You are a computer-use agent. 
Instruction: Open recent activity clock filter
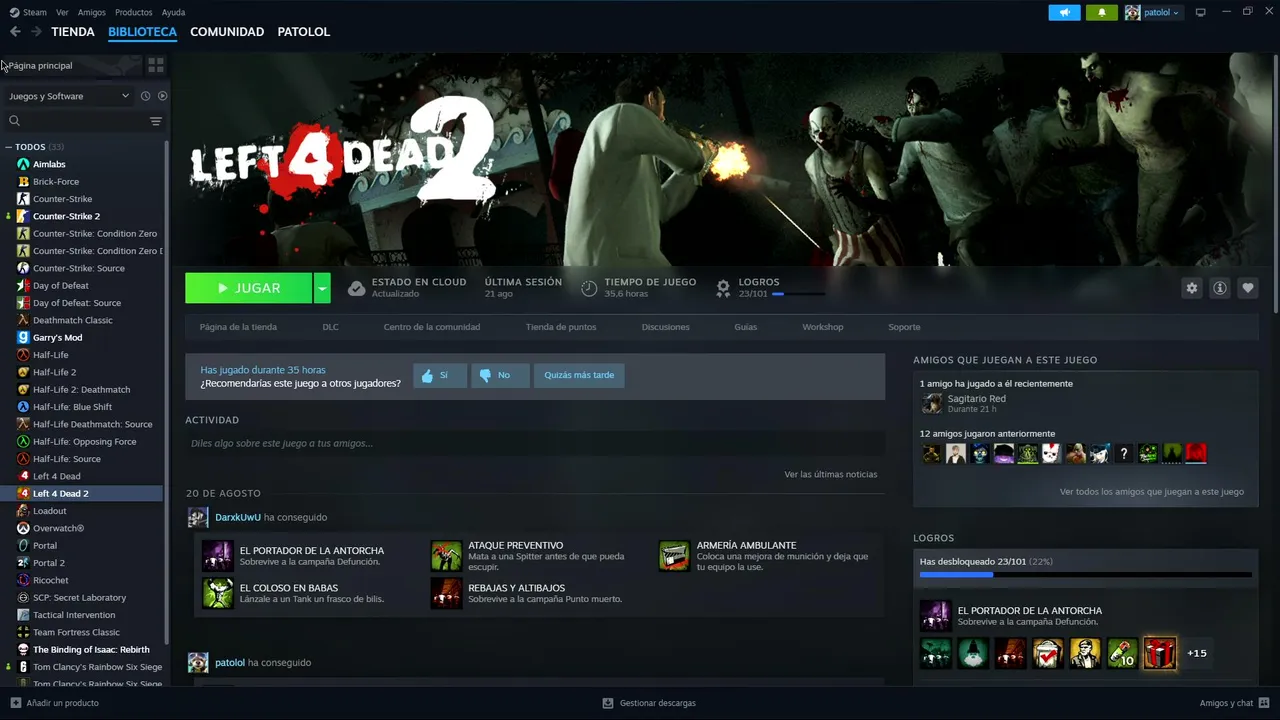pos(145,96)
